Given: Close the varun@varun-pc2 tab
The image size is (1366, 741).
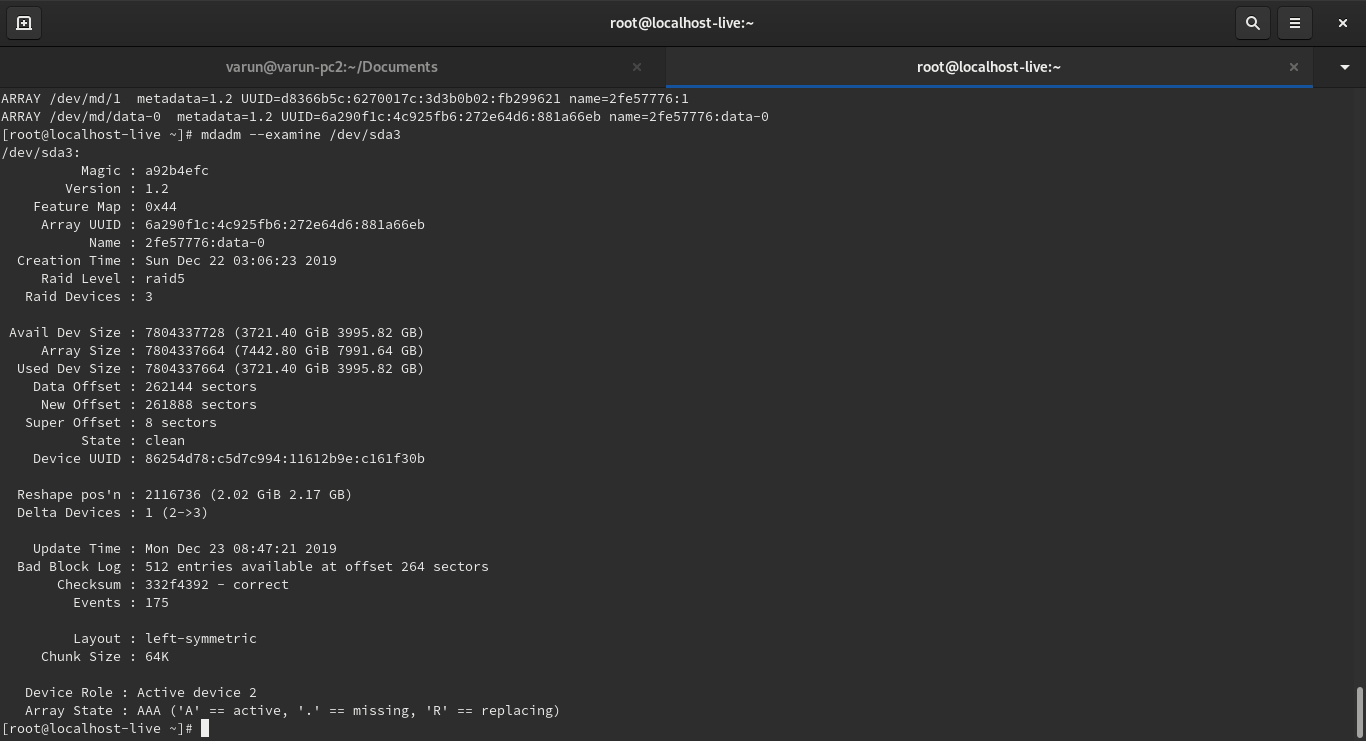Looking at the screenshot, I should pos(637,67).
